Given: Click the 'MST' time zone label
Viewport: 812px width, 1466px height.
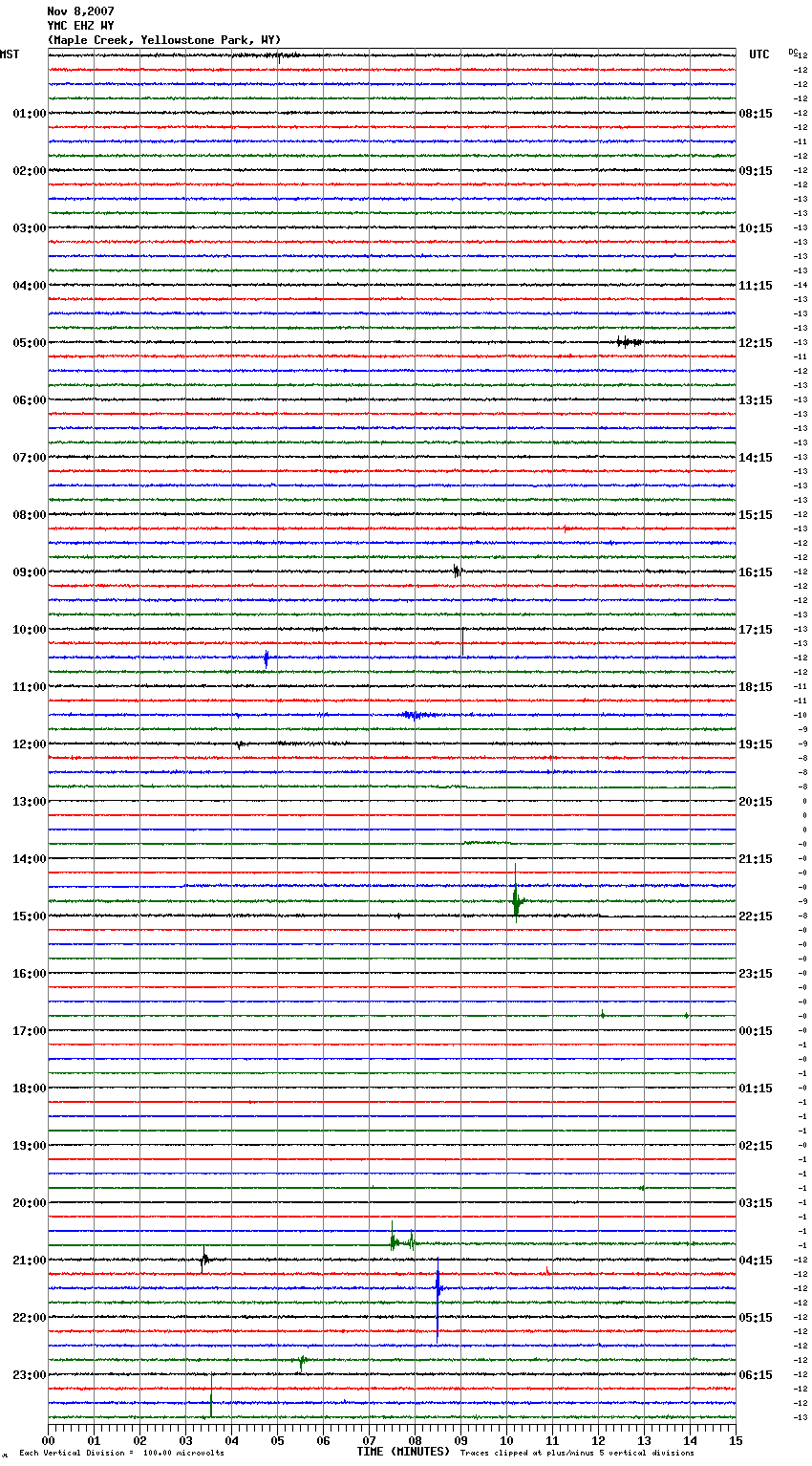Looking at the screenshot, I should tap(10, 54).
